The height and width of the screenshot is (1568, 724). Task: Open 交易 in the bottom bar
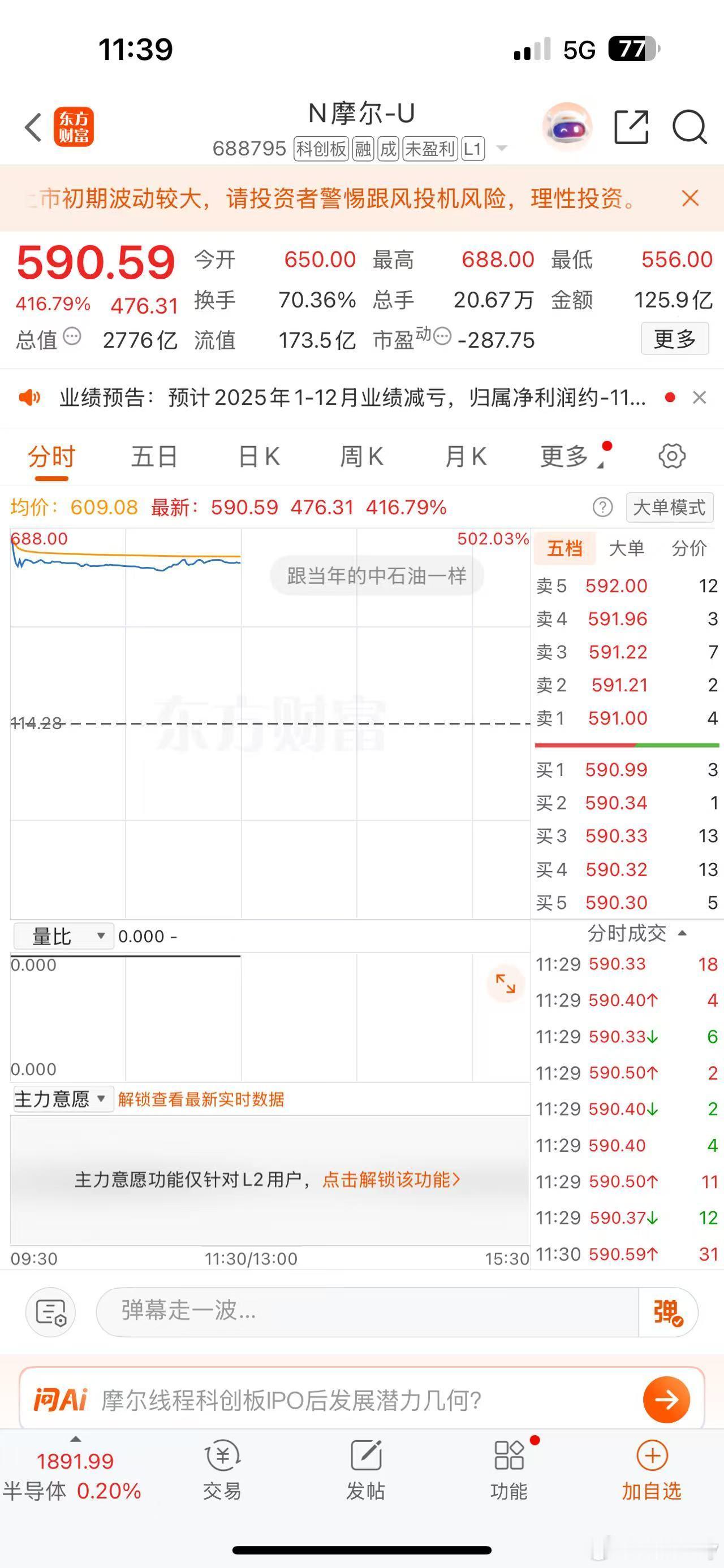click(222, 1470)
